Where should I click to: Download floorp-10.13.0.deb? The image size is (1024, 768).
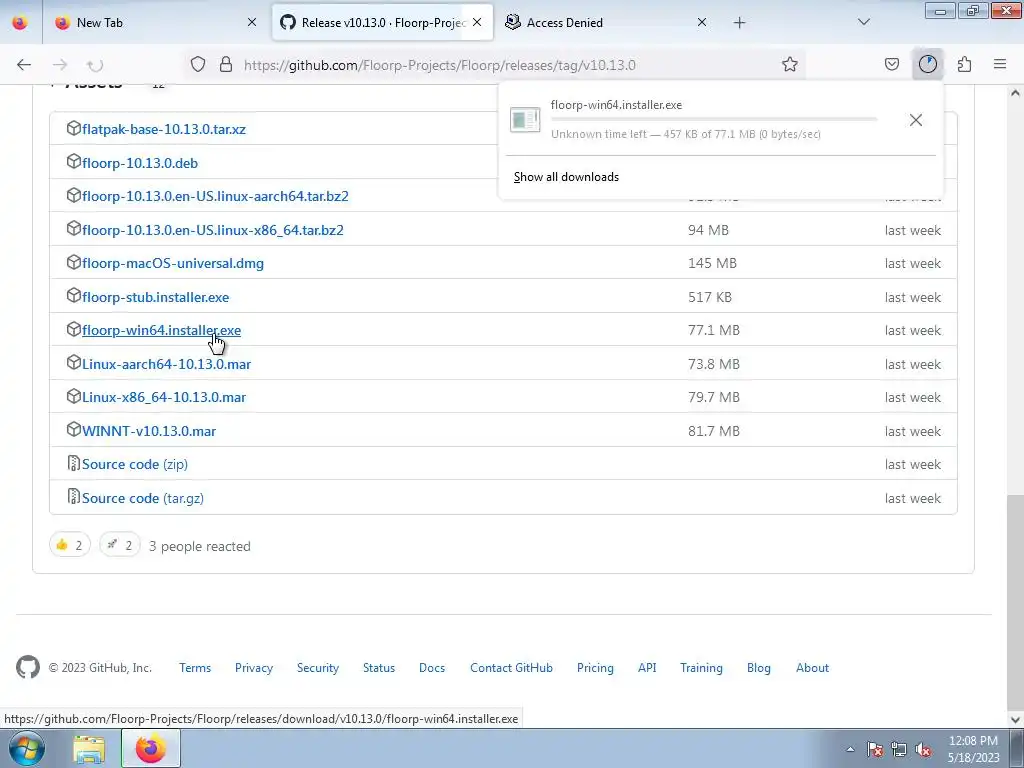click(x=140, y=163)
